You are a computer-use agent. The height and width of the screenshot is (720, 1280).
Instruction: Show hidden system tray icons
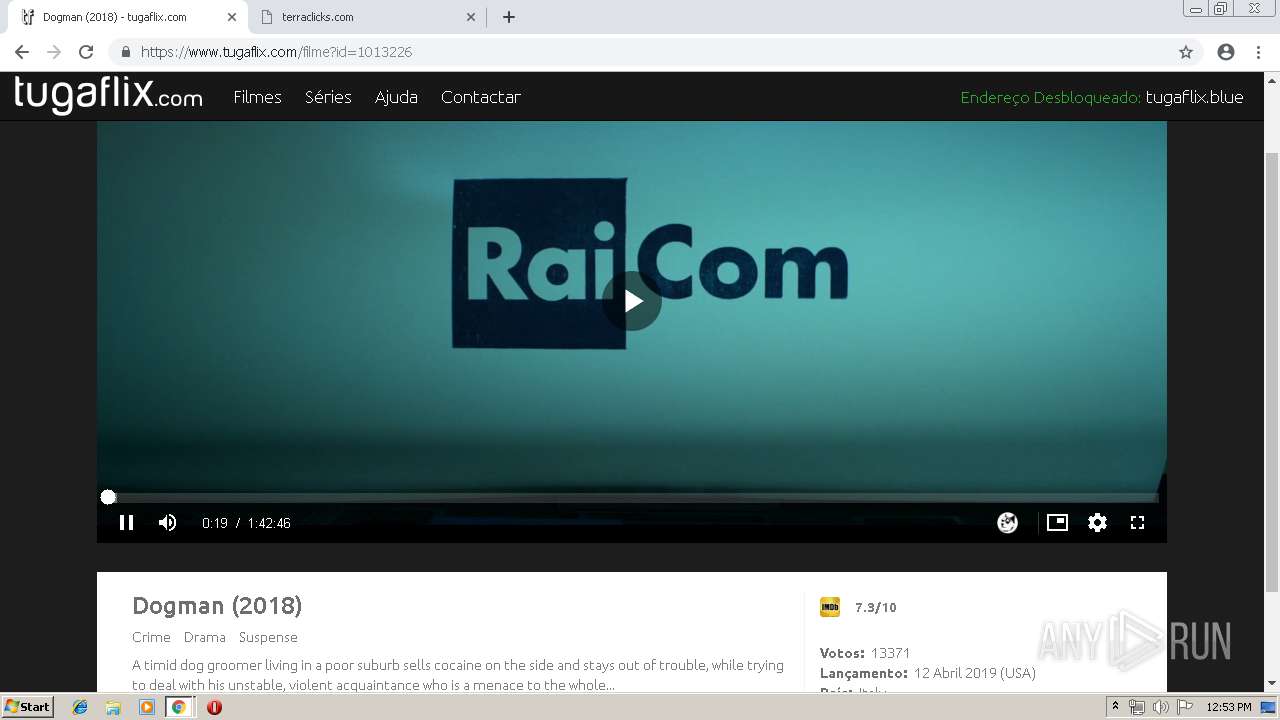pos(1116,707)
